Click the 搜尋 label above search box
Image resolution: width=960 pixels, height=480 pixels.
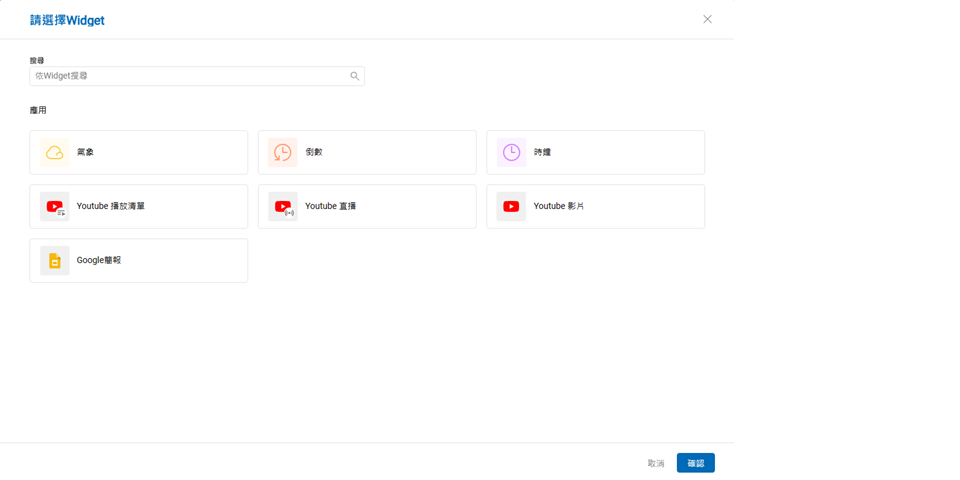pos(37,61)
